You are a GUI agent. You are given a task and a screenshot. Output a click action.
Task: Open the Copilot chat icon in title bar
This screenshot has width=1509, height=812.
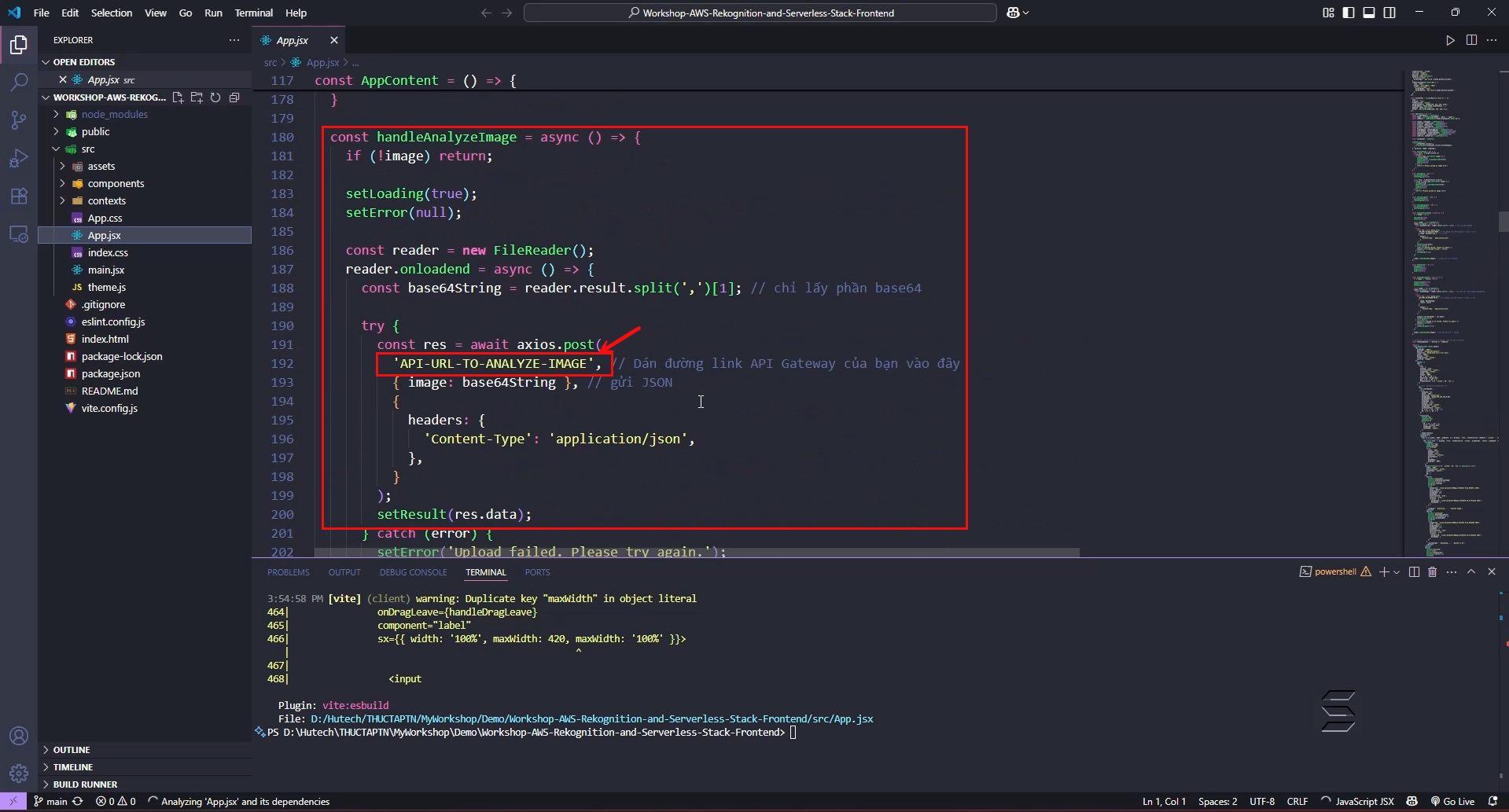point(1014,13)
